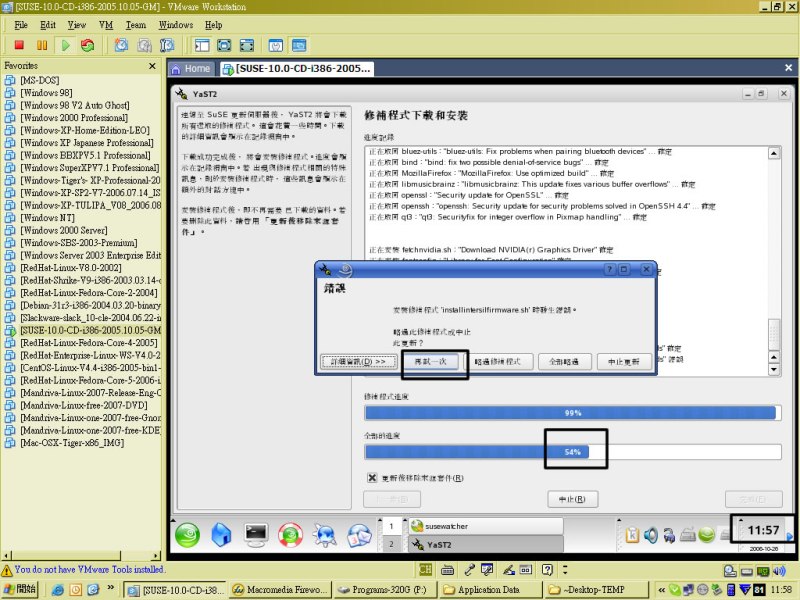
Task: Click the red-green Reset VM toolbar icon
Action: (88, 45)
